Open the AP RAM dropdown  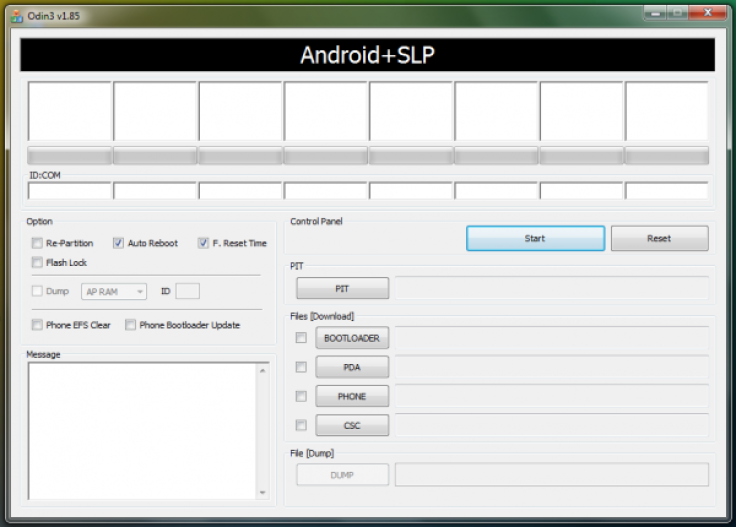[x=114, y=291]
